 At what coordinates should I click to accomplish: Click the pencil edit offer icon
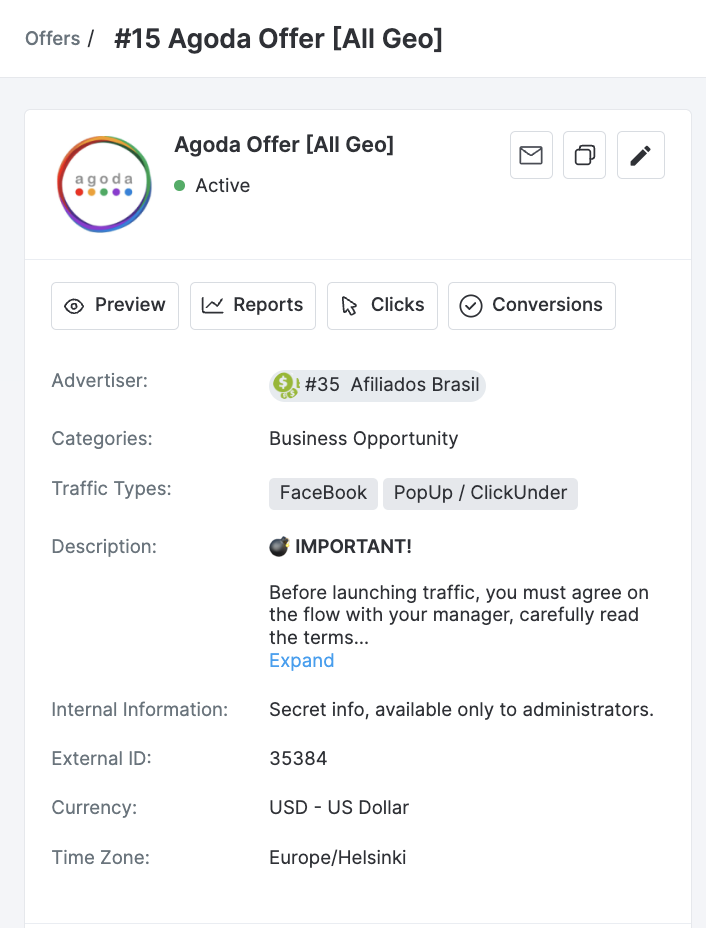click(640, 155)
